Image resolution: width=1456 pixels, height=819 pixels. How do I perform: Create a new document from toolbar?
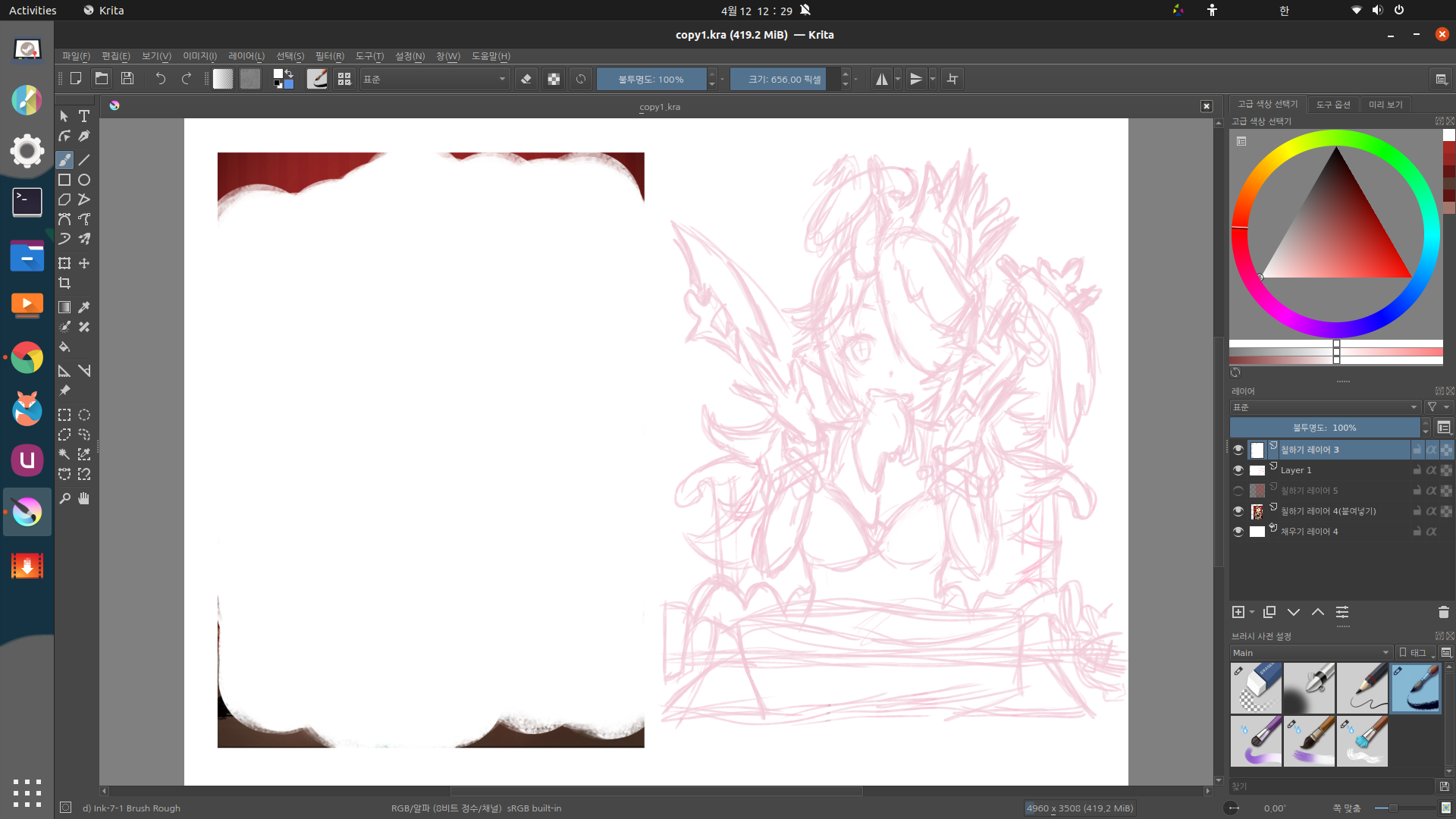(76, 79)
